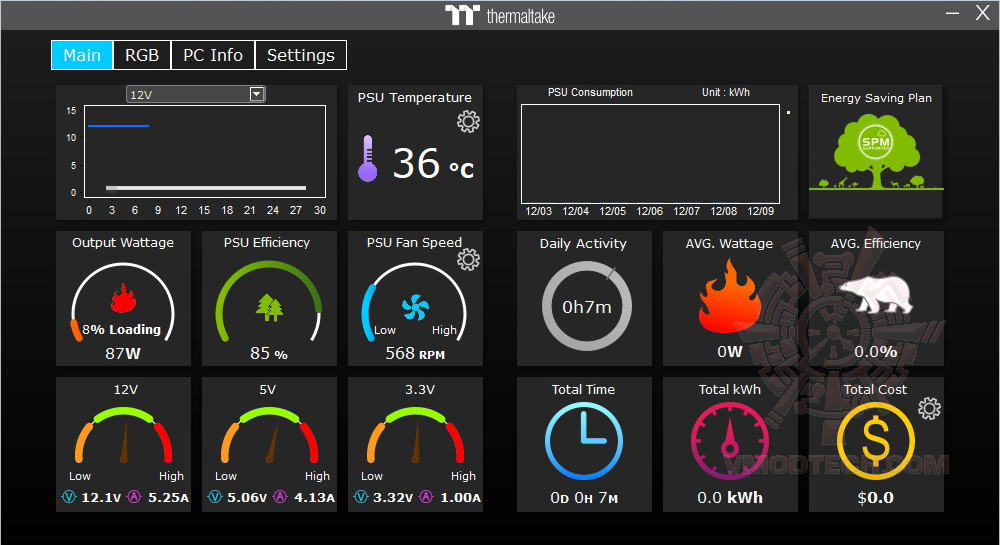Click the 12V gauge dial
This screenshot has height=545, width=1000.
124,435
